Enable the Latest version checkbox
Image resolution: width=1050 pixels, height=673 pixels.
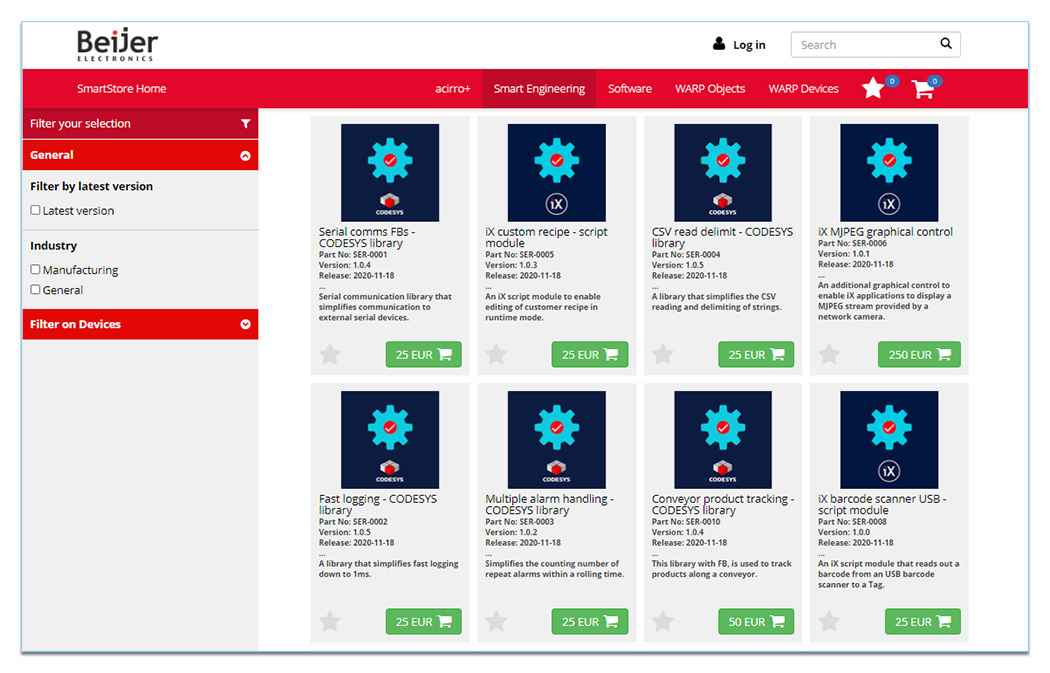pyautogui.click(x=36, y=210)
